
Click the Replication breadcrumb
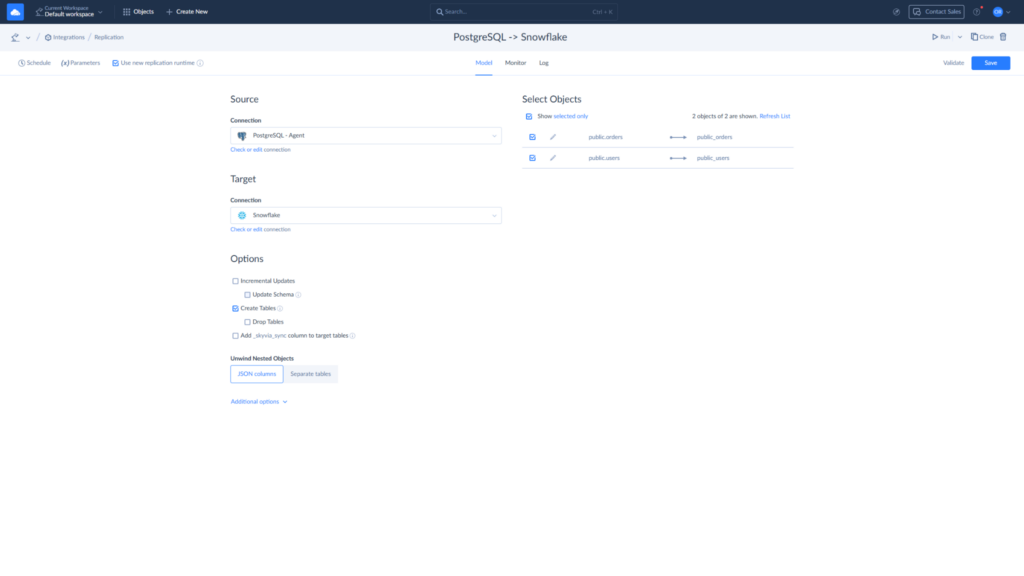point(108,37)
